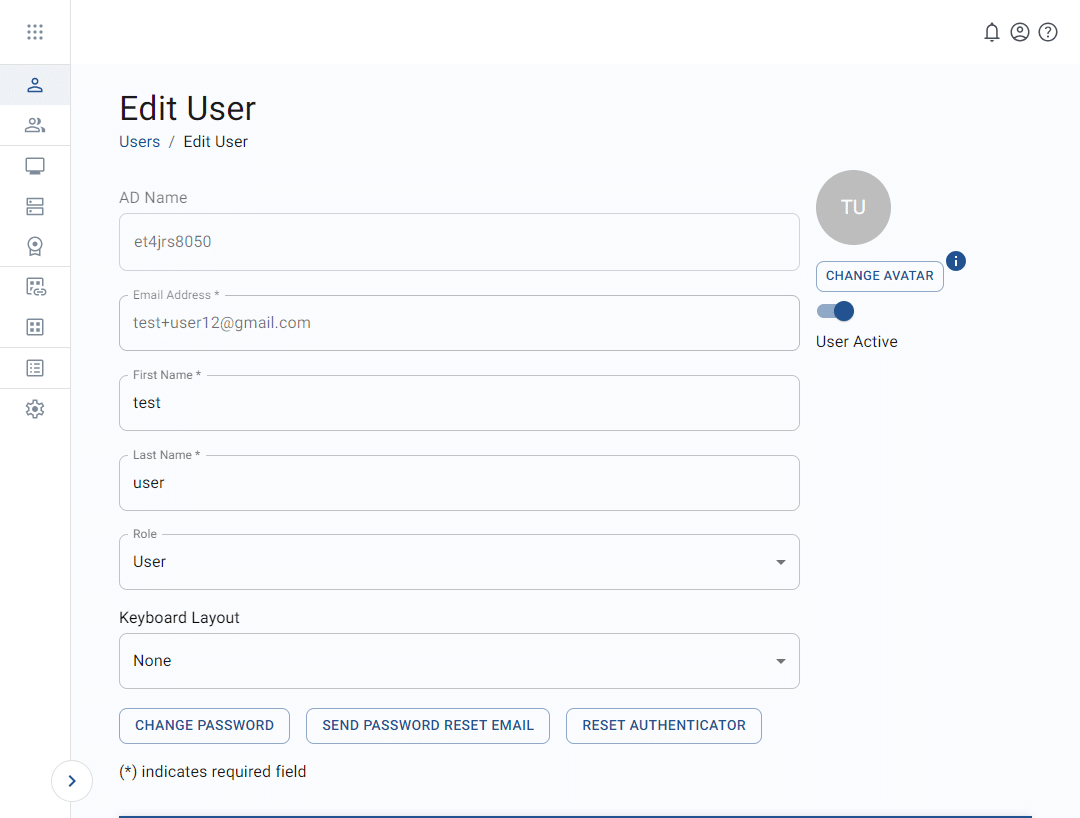Navigate back using the Users breadcrumb link
1080x818 pixels.
[x=139, y=141]
